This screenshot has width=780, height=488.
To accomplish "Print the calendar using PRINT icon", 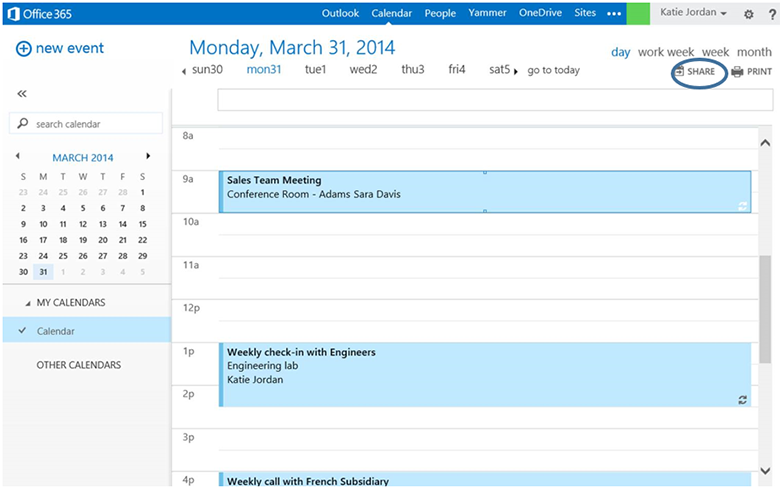I will [x=737, y=72].
